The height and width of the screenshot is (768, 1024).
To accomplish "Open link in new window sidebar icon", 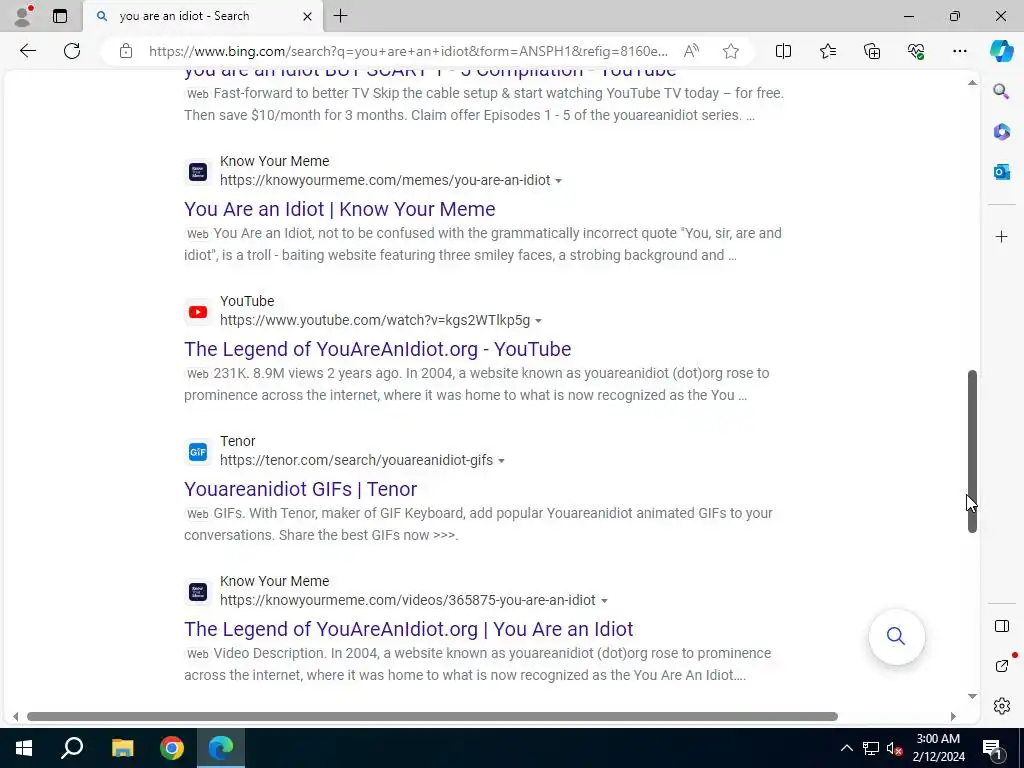I will [1001, 665].
